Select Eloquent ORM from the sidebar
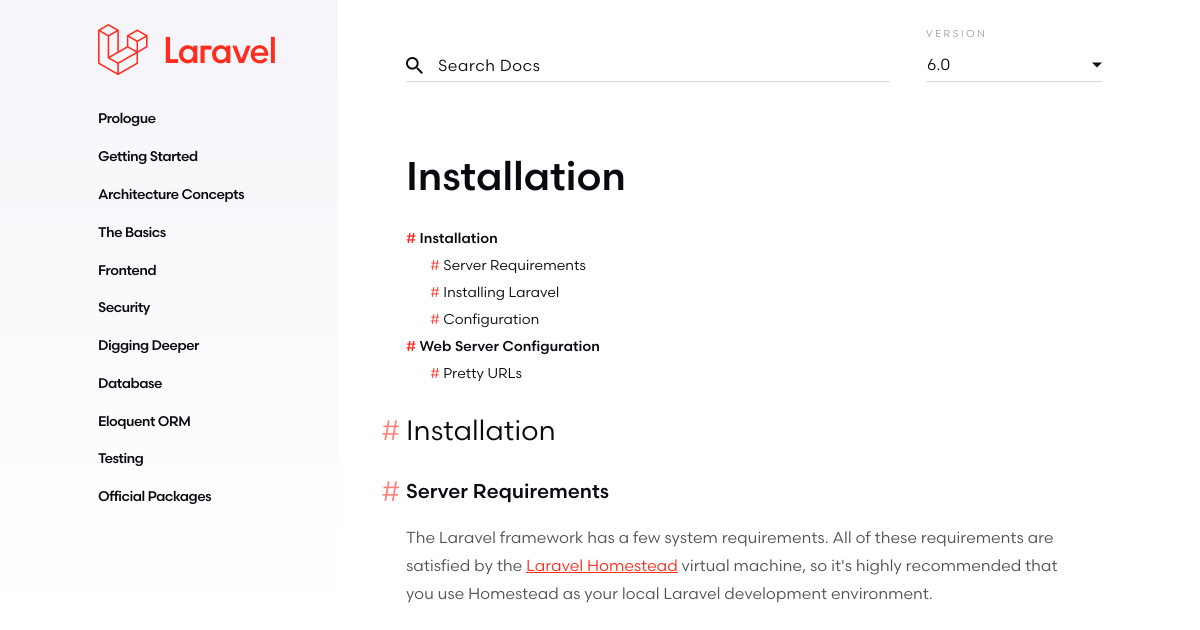The height and width of the screenshot is (630, 1200). click(144, 421)
